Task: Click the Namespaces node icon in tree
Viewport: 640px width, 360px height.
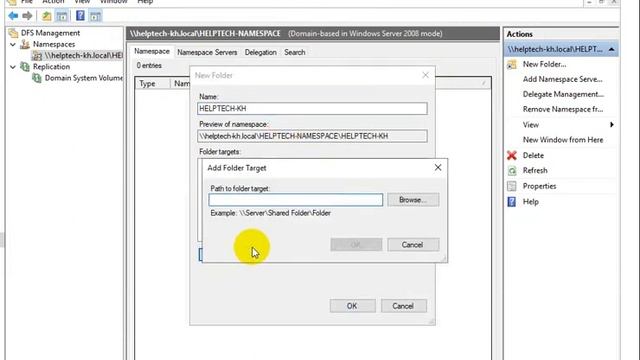Action: coord(25,44)
